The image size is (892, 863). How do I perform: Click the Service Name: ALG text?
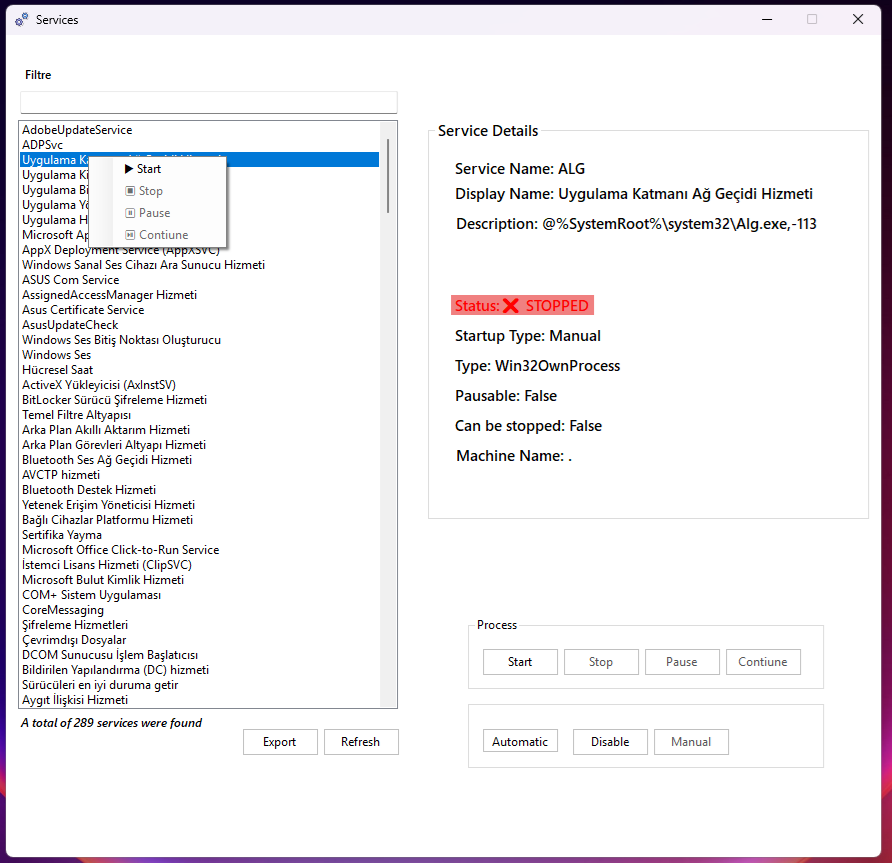[519, 169]
